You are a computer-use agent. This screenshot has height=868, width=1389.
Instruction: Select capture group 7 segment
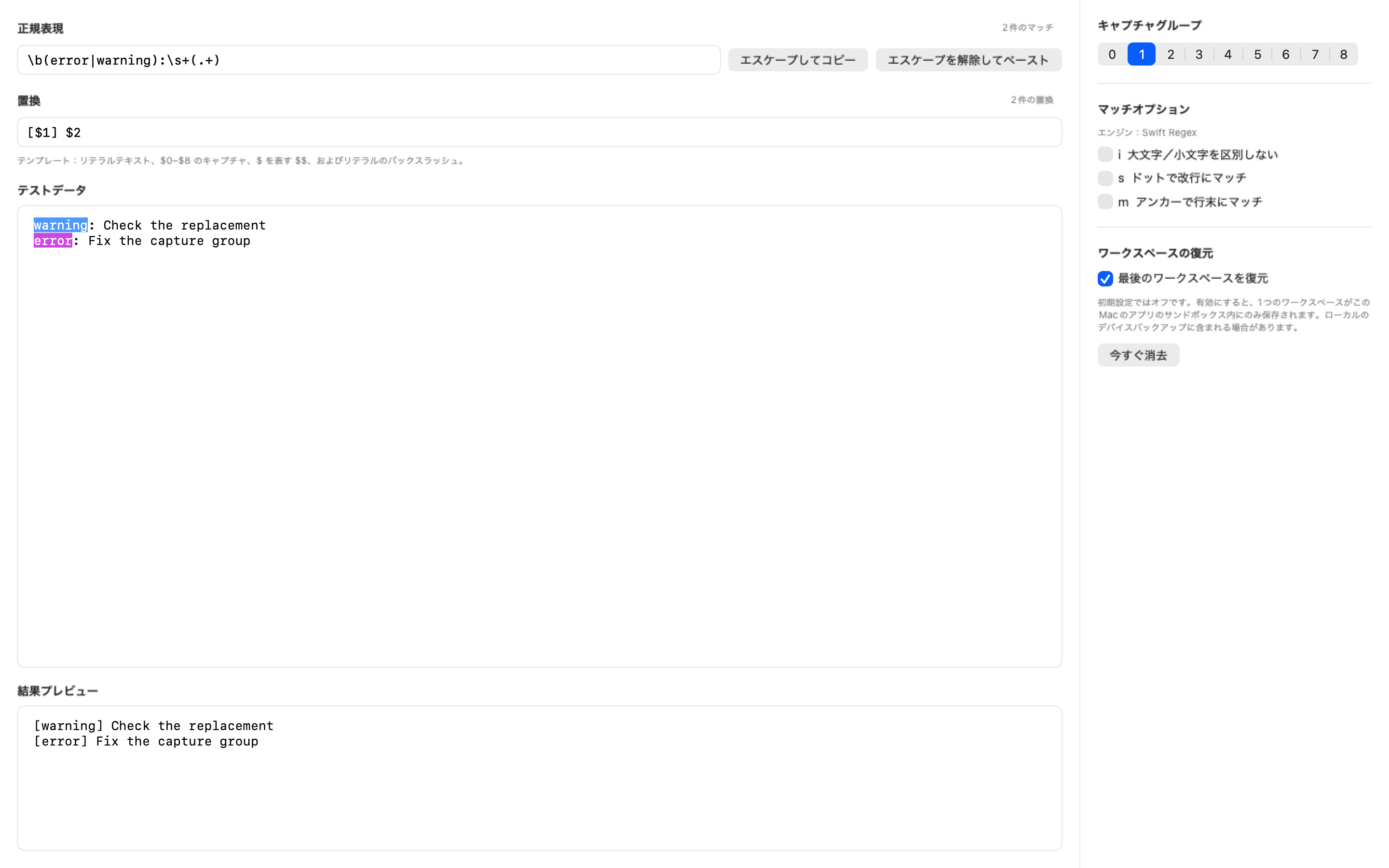(1314, 54)
